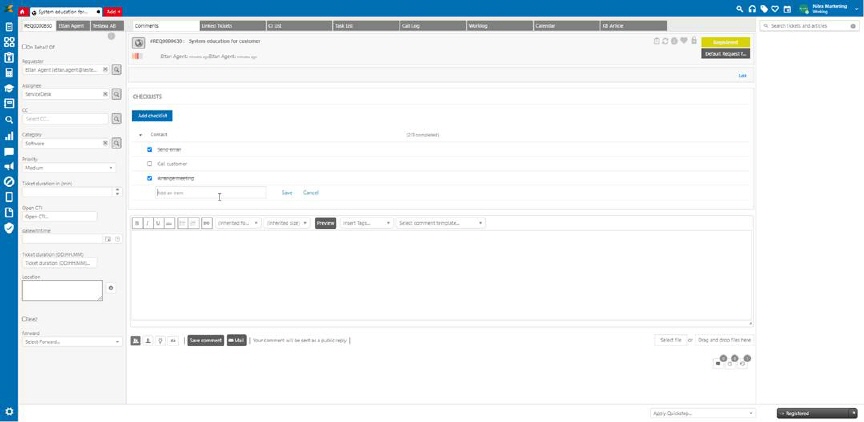Check the Call customer checklist item
This screenshot has height=422, width=864.
(x=149, y=163)
